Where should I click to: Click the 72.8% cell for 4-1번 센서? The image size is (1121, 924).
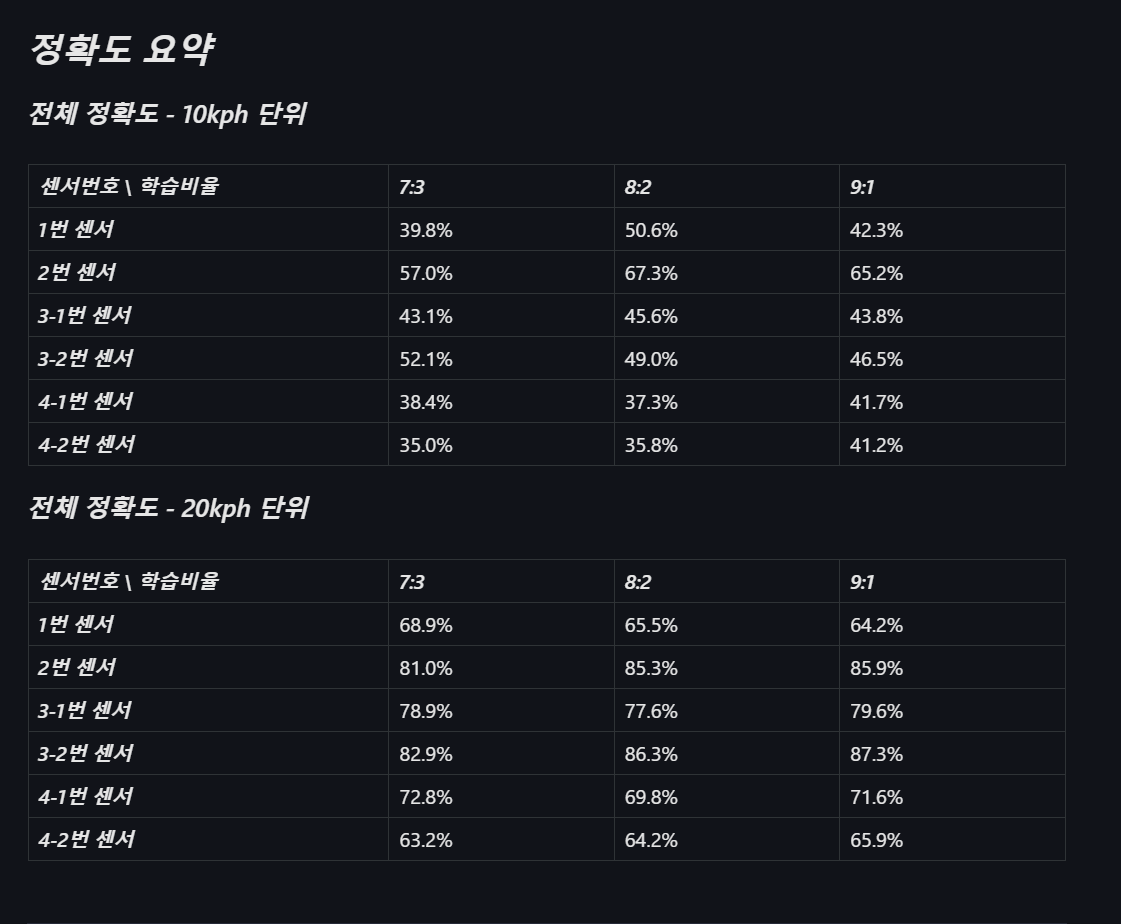(426, 797)
